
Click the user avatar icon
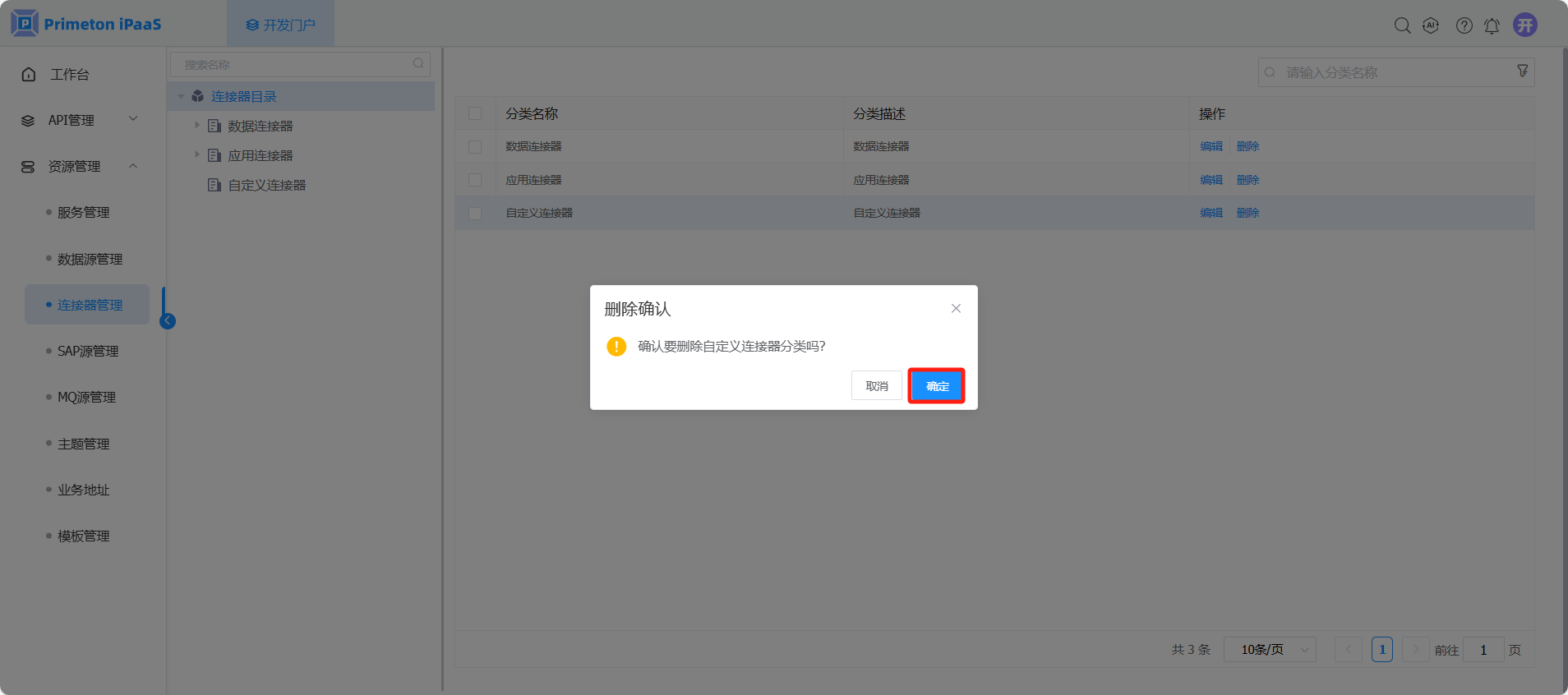[1524, 25]
